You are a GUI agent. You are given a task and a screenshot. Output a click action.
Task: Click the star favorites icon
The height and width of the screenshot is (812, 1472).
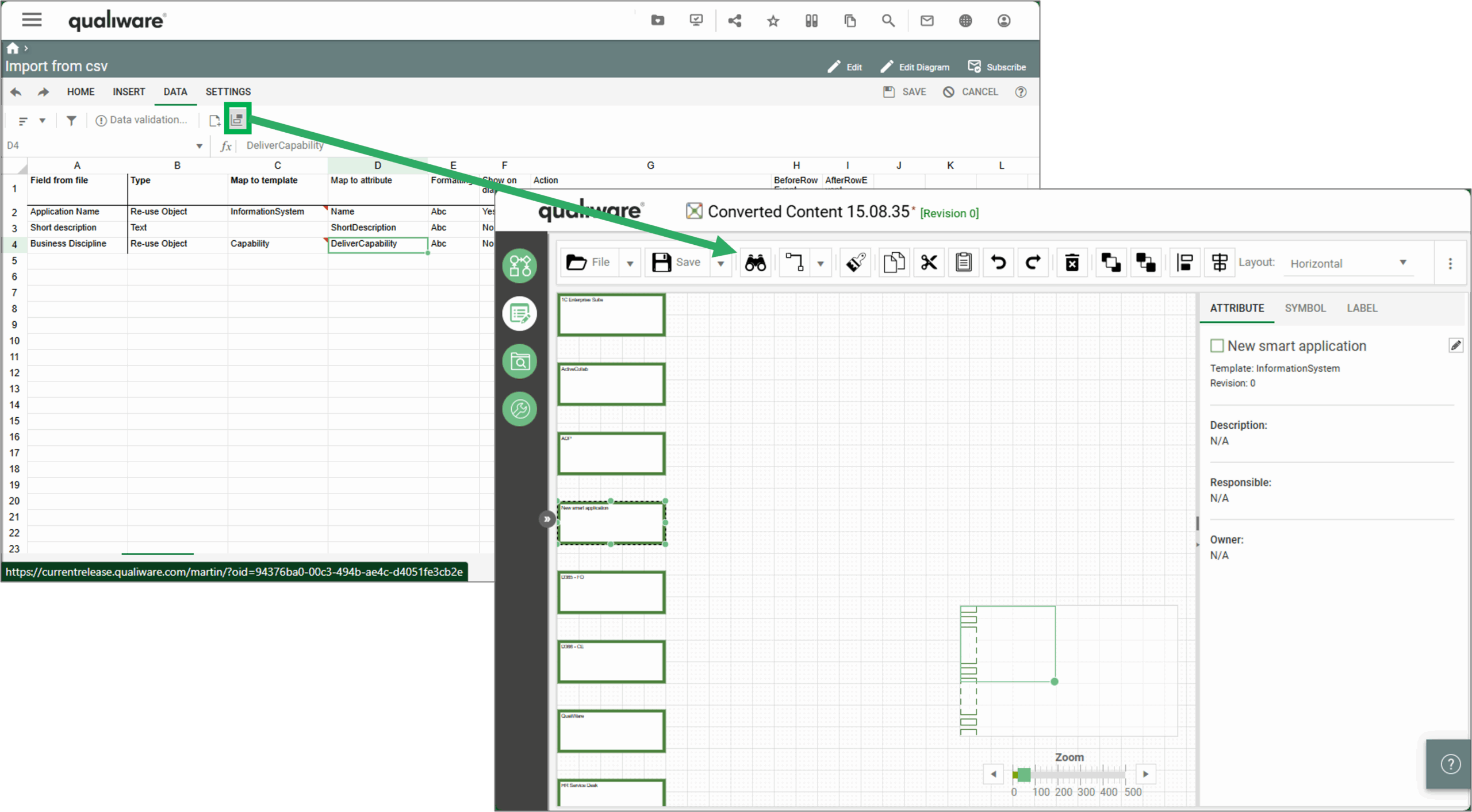(773, 21)
